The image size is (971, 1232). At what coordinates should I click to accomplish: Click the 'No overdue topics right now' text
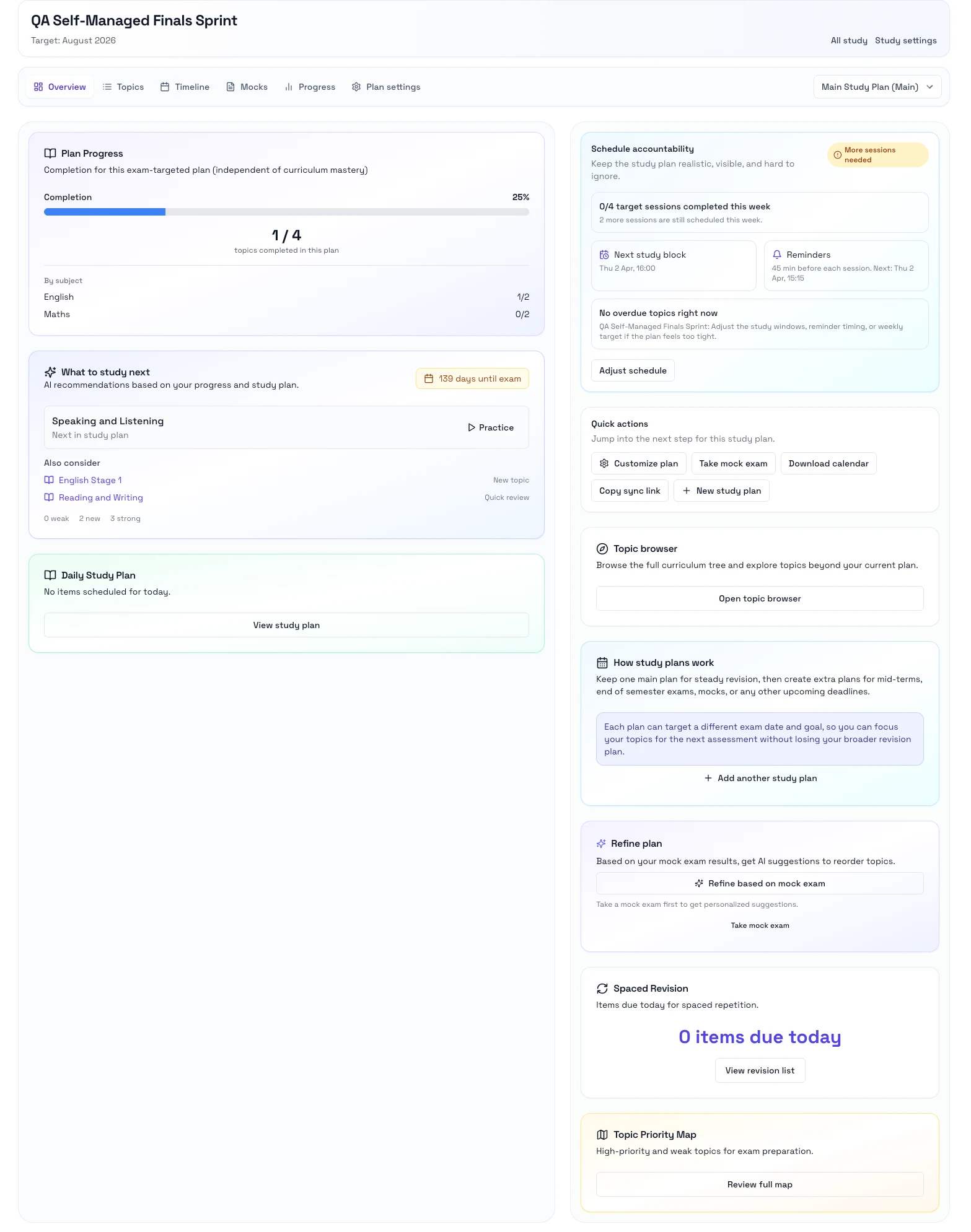tap(658, 313)
